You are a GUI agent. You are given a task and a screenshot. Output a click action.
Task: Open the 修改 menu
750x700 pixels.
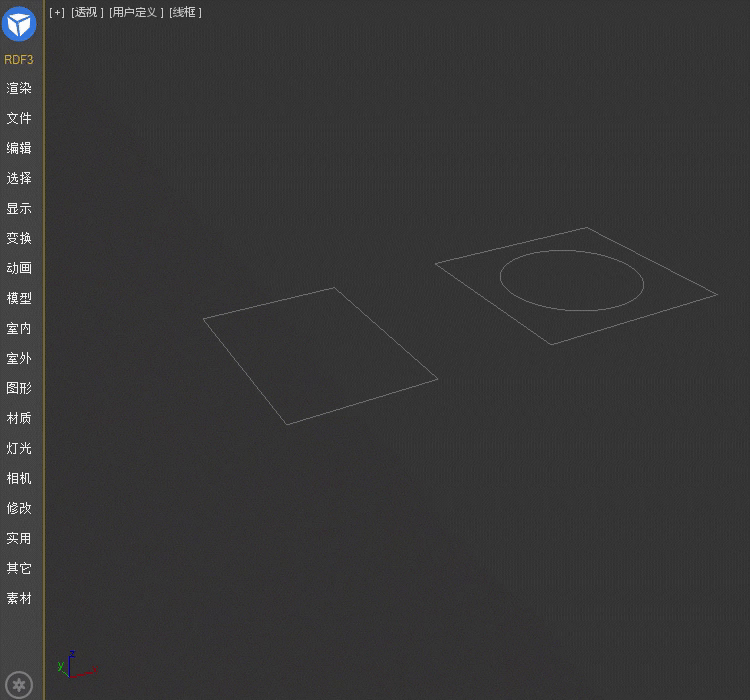tap(19, 508)
